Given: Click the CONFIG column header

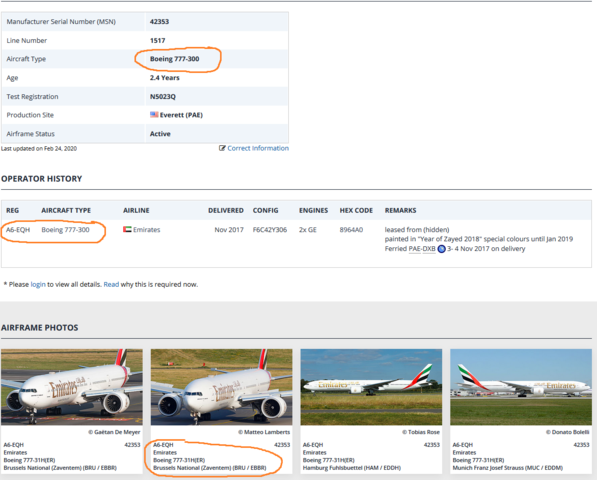Looking at the screenshot, I should click(265, 210).
